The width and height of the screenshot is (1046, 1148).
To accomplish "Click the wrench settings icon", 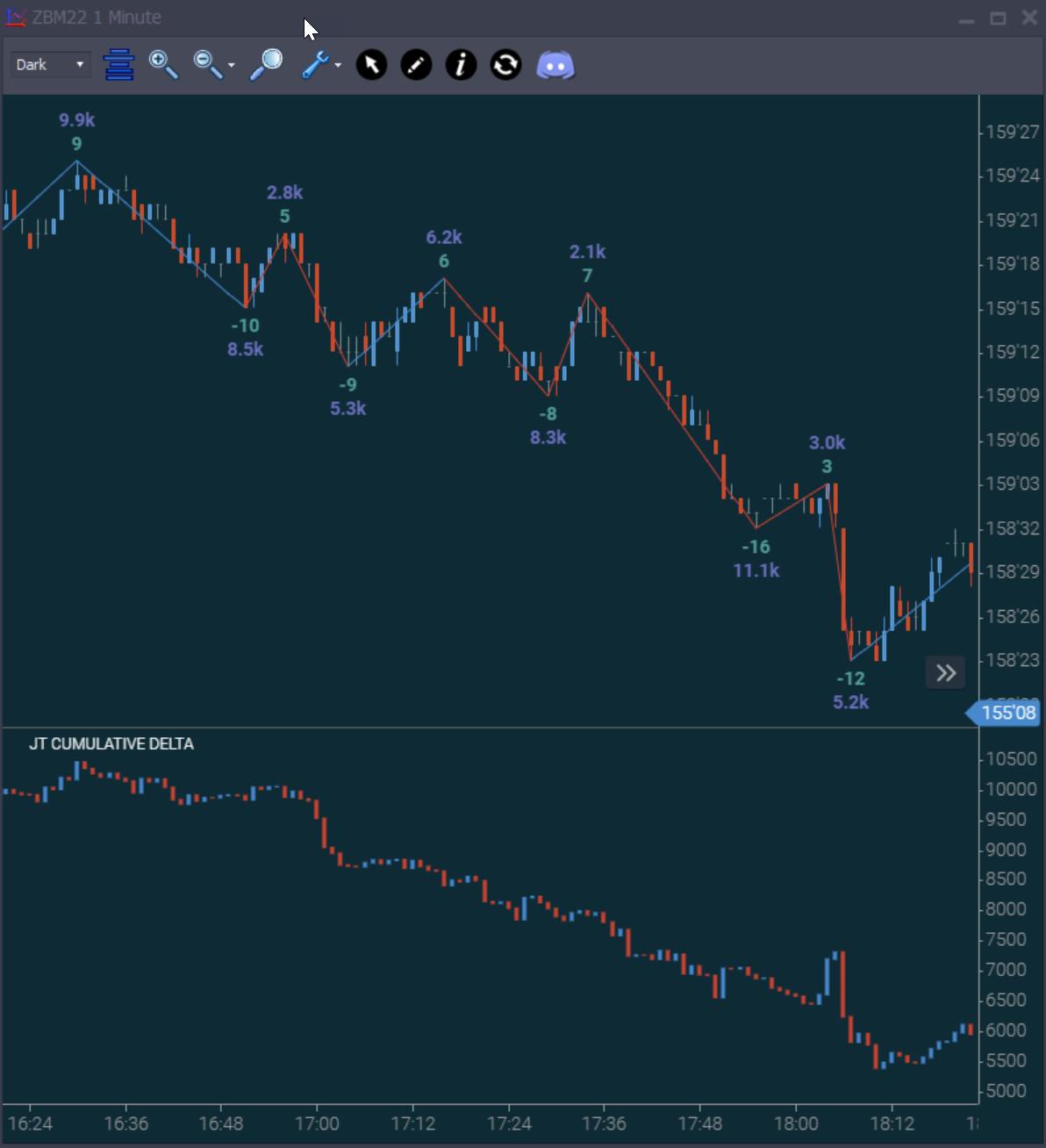I will [x=314, y=65].
